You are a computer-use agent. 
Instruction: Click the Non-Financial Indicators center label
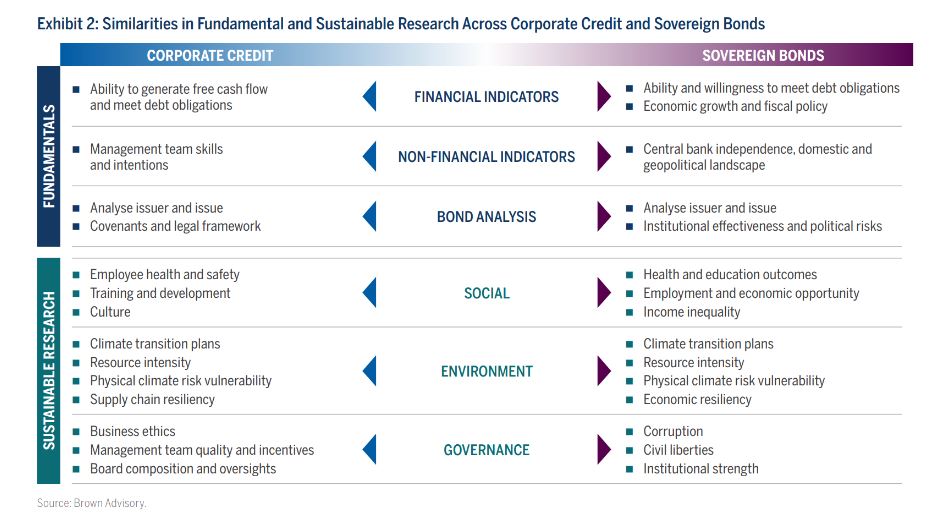pos(486,157)
